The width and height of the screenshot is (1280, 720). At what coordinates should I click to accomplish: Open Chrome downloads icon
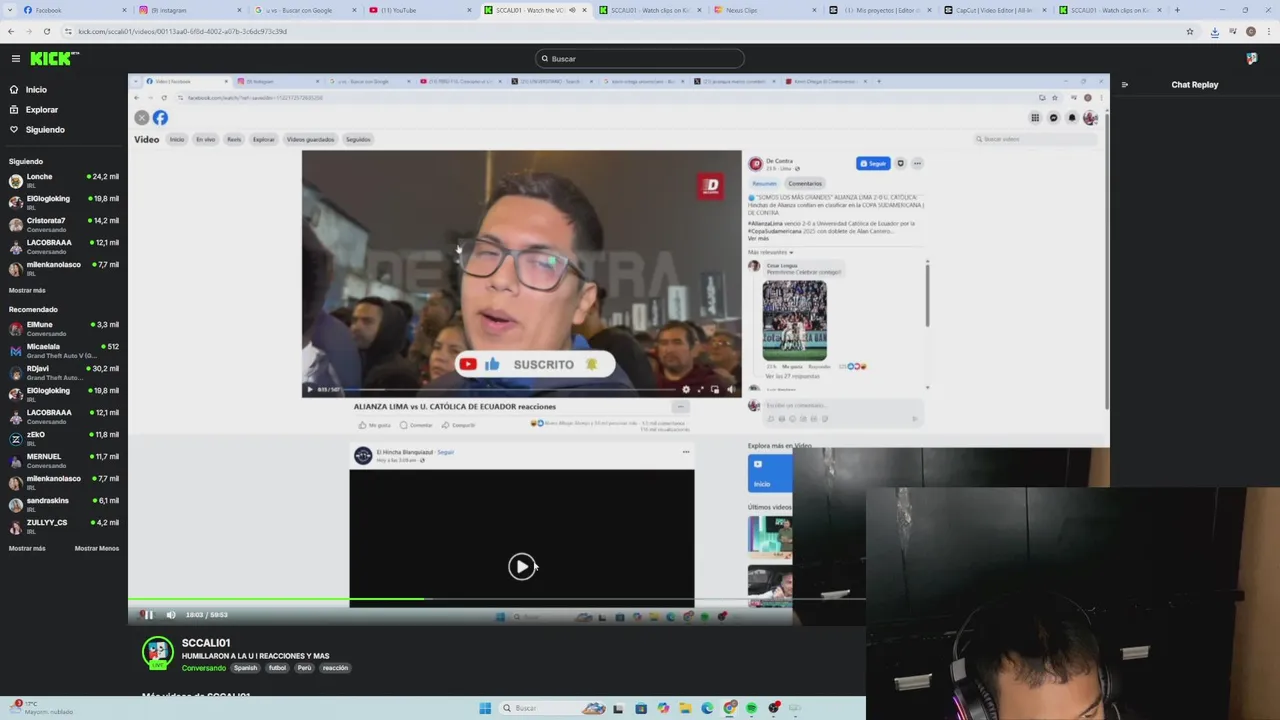pyautogui.click(x=1215, y=31)
